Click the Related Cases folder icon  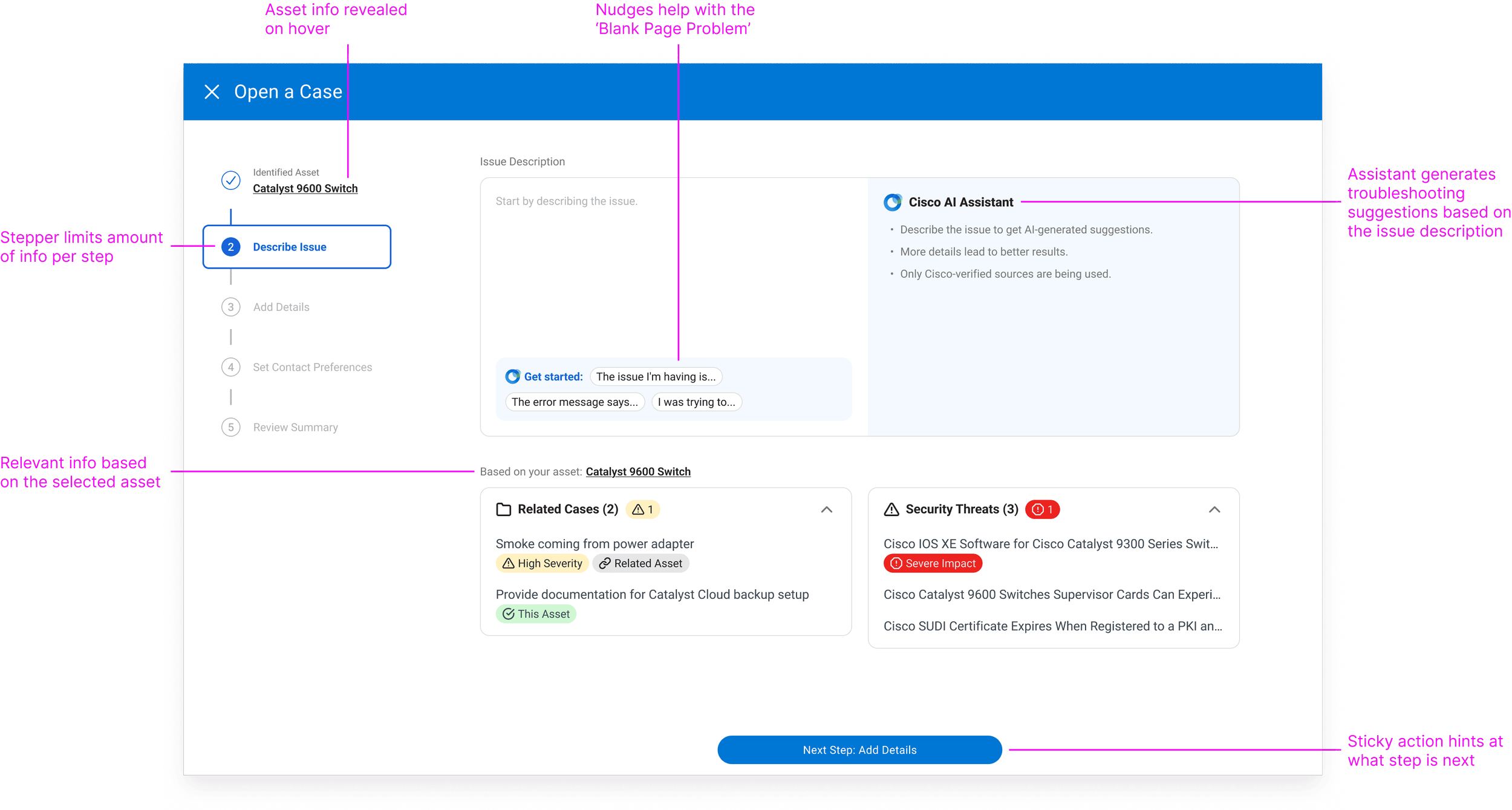(503, 509)
